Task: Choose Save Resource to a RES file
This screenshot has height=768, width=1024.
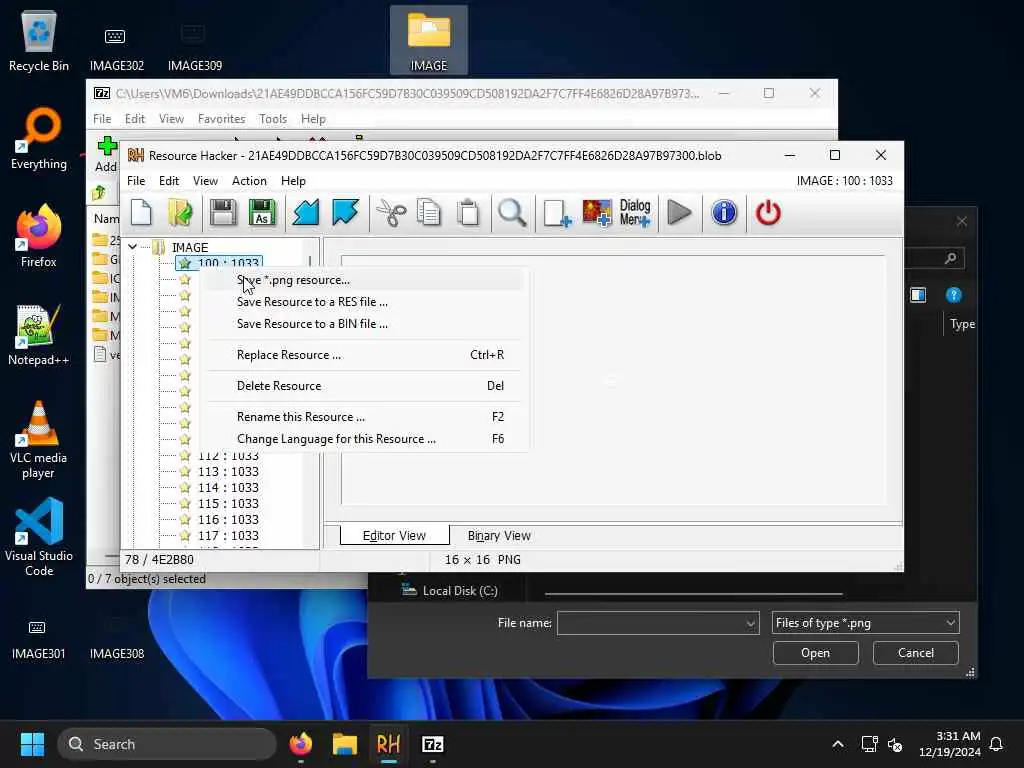Action: click(364, 302)
